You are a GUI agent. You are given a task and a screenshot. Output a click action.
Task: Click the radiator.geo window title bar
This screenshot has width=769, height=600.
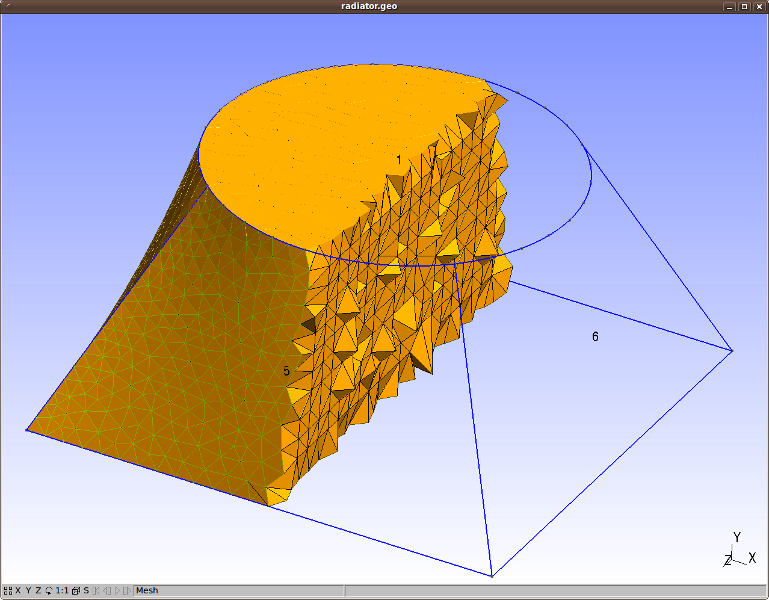pos(369,6)
